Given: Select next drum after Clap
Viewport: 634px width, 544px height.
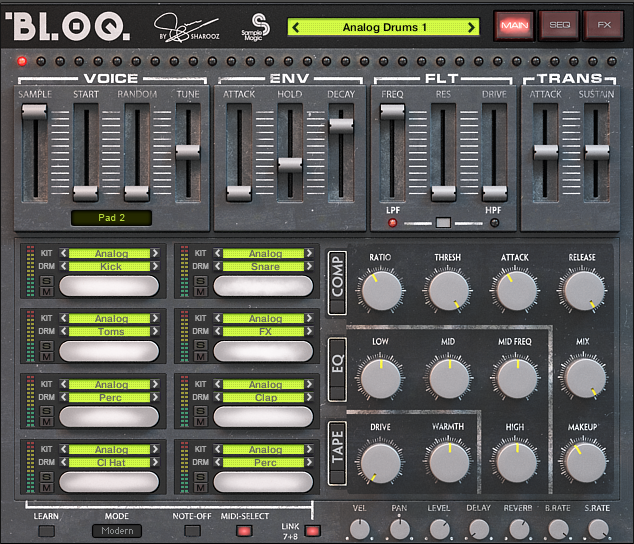Looking at the screenshot, I should click(309, 397).
